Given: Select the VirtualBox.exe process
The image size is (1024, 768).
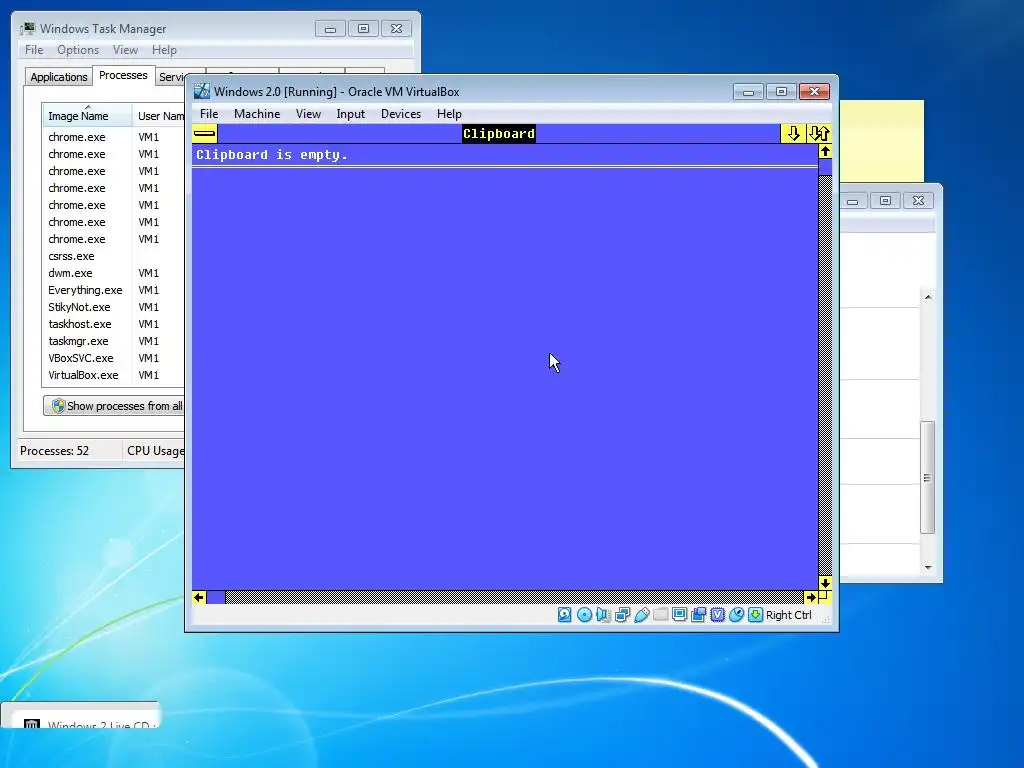Looking at the screenshot, I should tap(114, 375).
